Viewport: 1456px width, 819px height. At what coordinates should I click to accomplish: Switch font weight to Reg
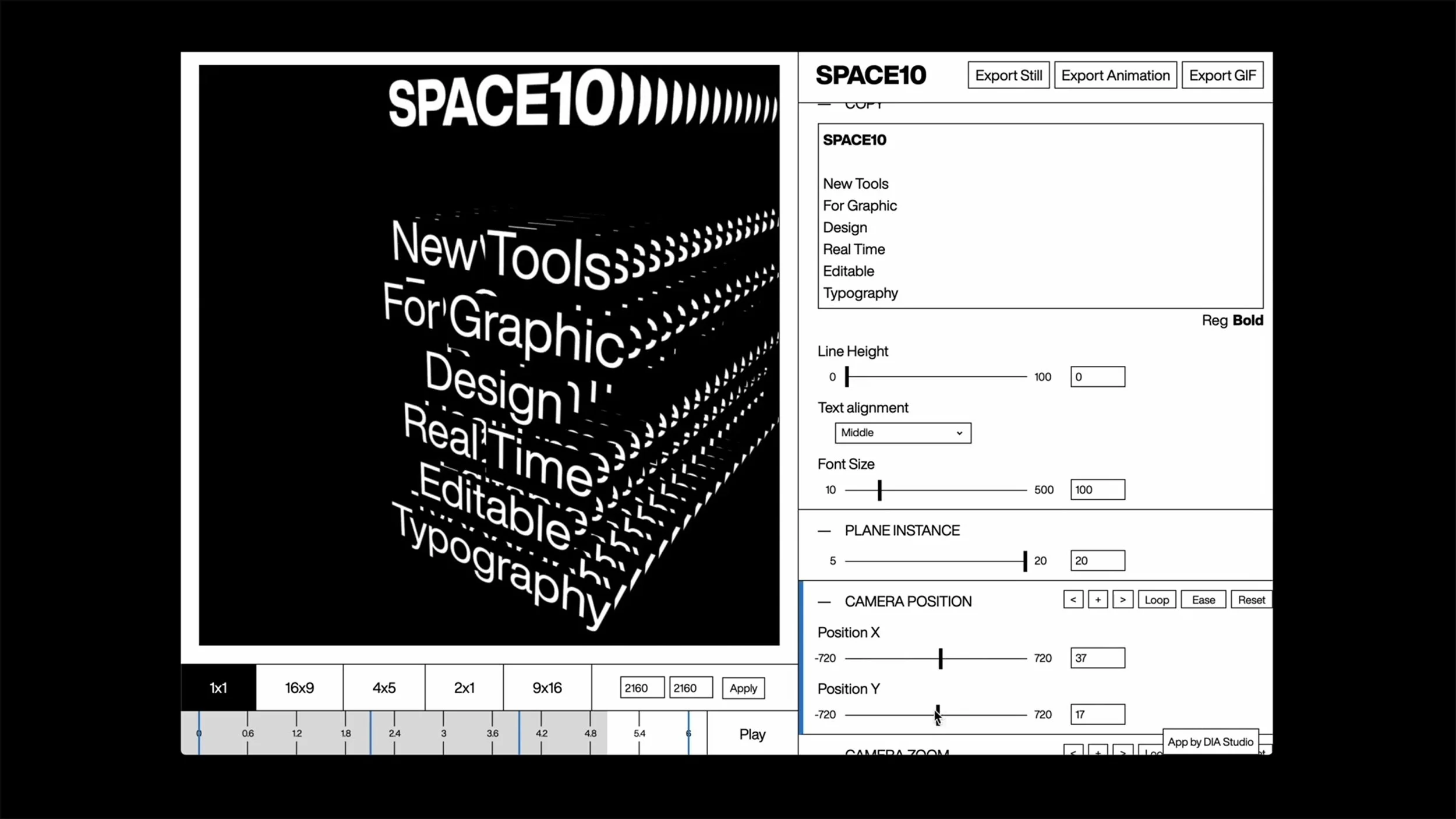point(1214,320)
